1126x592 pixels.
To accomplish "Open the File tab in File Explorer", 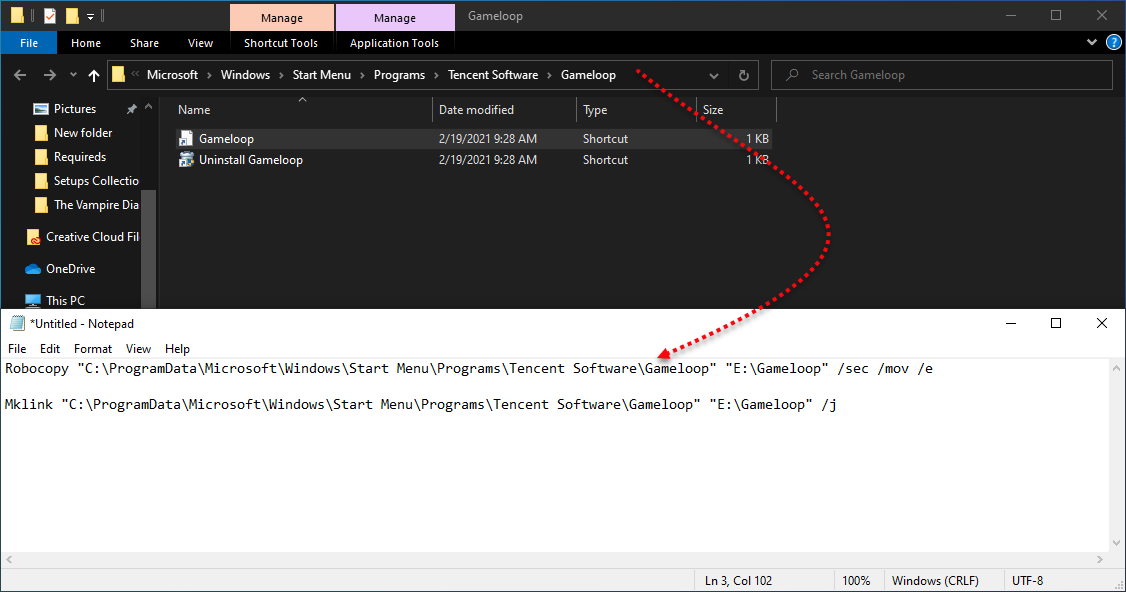I will click(29, 43).
